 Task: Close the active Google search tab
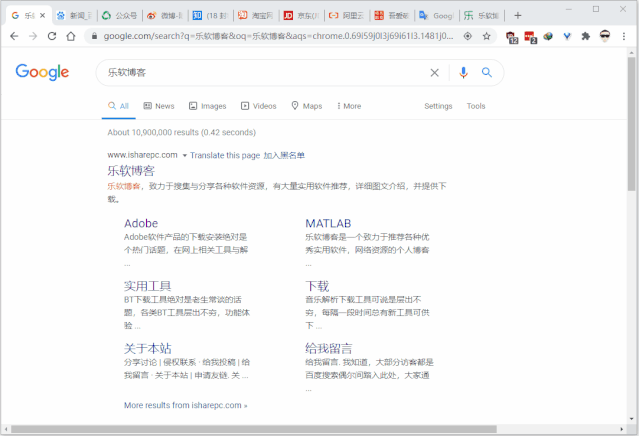click(x=42, y=15)
